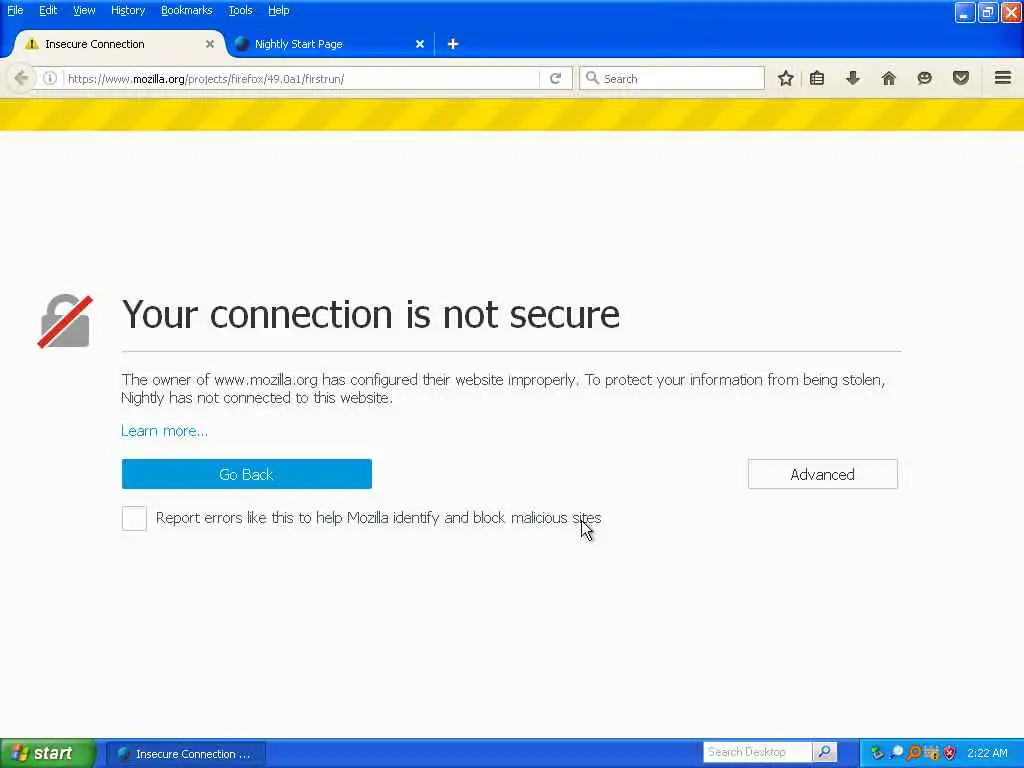
Task: Click the Search Desktop magnifier button
Action: coord(824,752)
